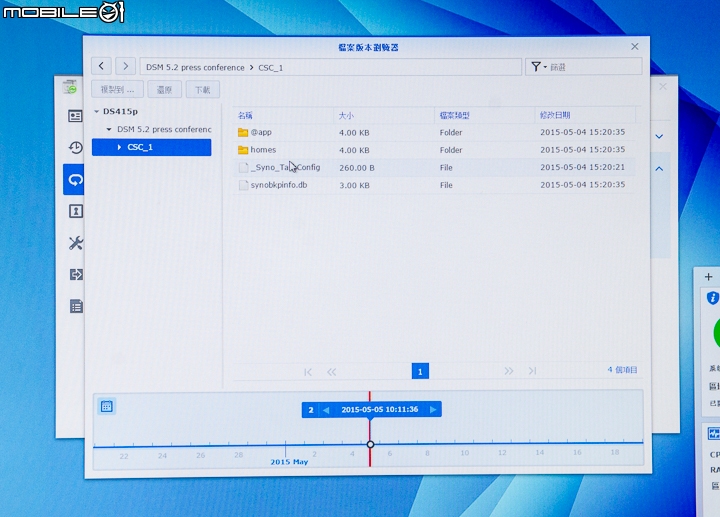Click the 3.00 KB size cell

click(x=354, y=185)
